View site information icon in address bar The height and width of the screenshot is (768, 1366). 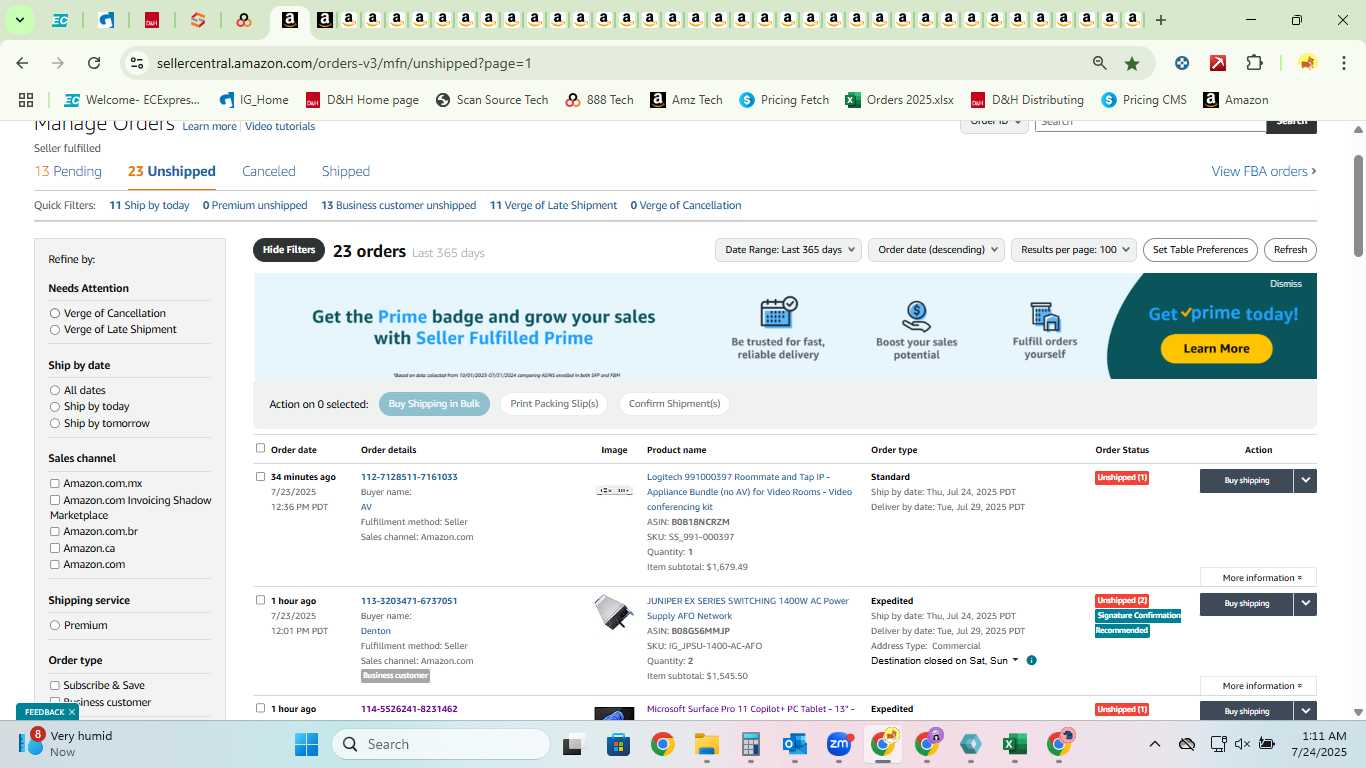pyautogui.click(x=136, y=63)
